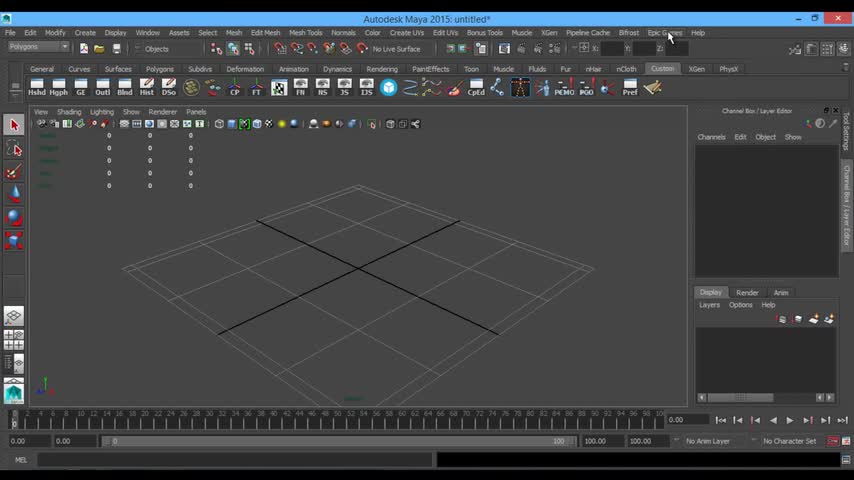
Task: Click the MEL command input field
Action: click(x=235, y=460)
